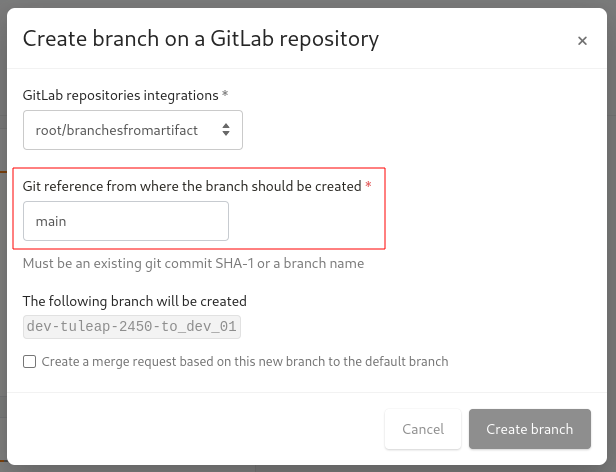The image size is (616, 472).
Task: Close the Create branch dialog with the X icon
Action: (x=582, y=40)
